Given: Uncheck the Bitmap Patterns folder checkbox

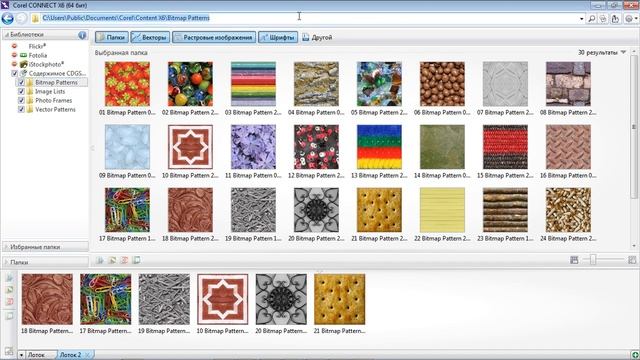Looking at the screenshot, I should (21, 82).
